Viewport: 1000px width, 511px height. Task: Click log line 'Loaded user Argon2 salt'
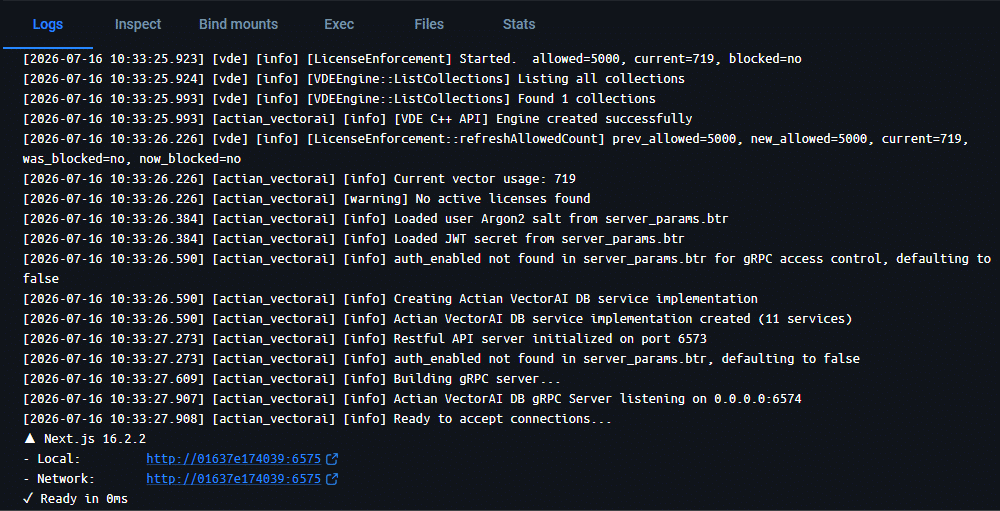(x=376, y=219)
